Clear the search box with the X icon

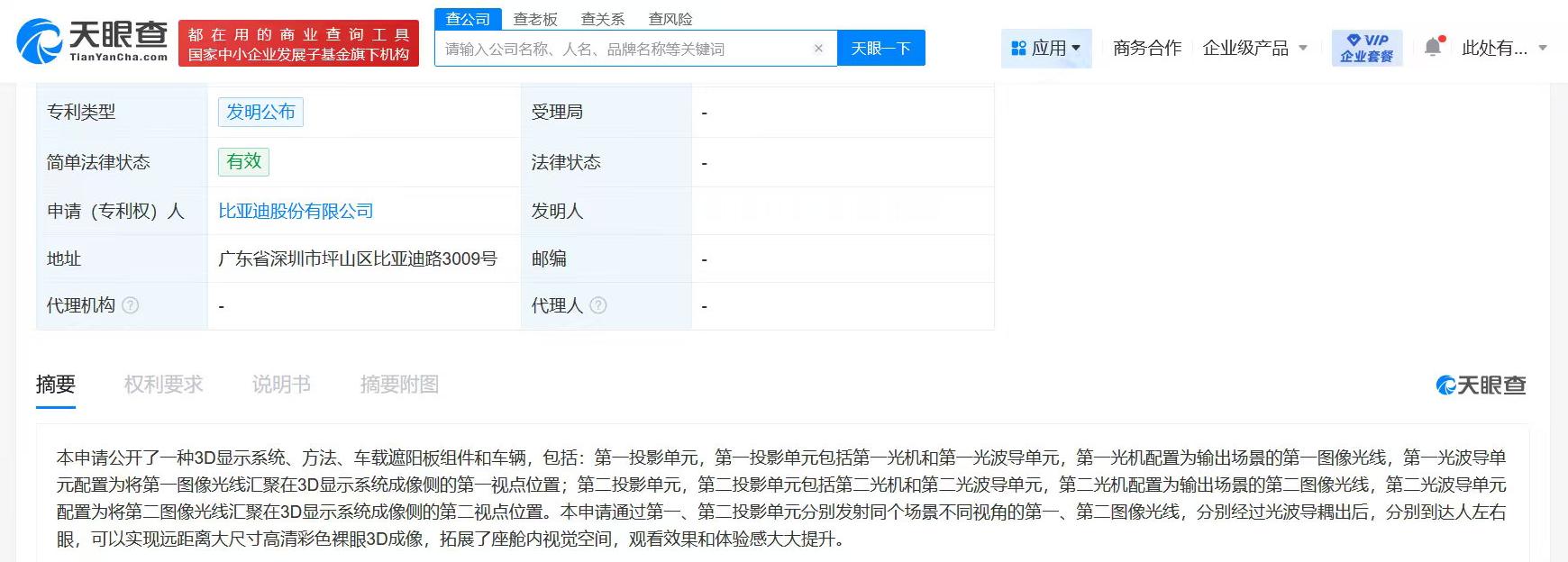pyautogui.click(x=818, y=49)
